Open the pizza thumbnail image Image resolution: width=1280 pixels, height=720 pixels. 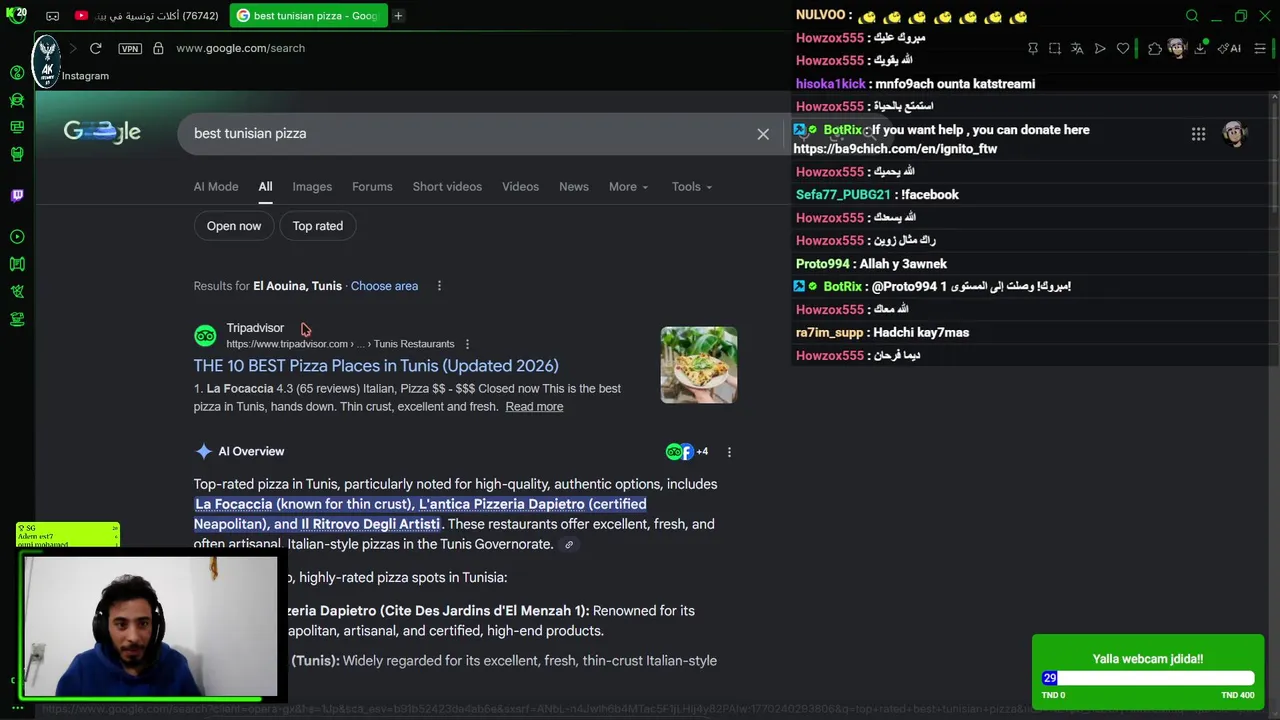pyautogui.click(x=699, y=365)
